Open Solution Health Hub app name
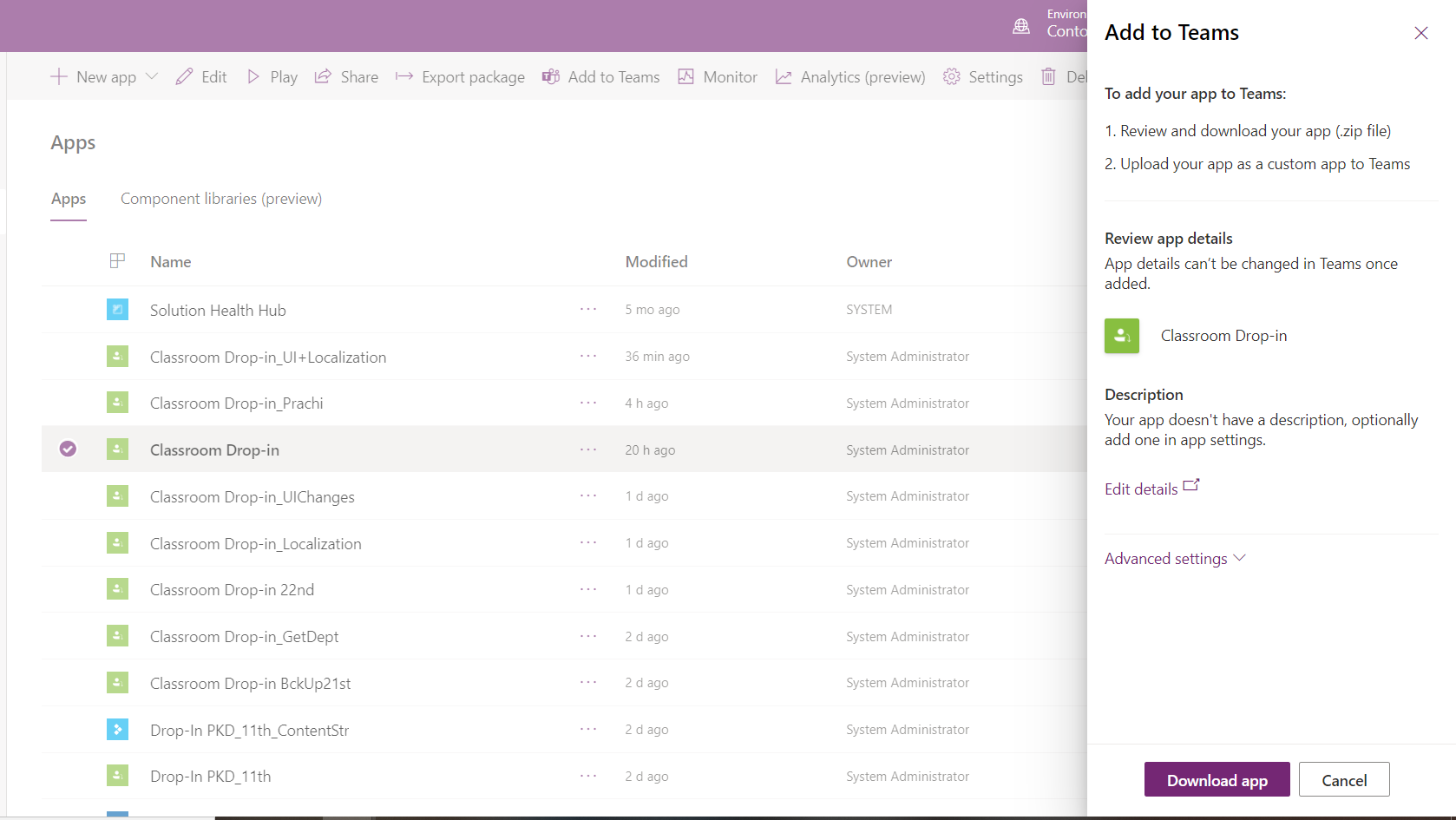Screen dimensions: 1456x820 [218, 310]
